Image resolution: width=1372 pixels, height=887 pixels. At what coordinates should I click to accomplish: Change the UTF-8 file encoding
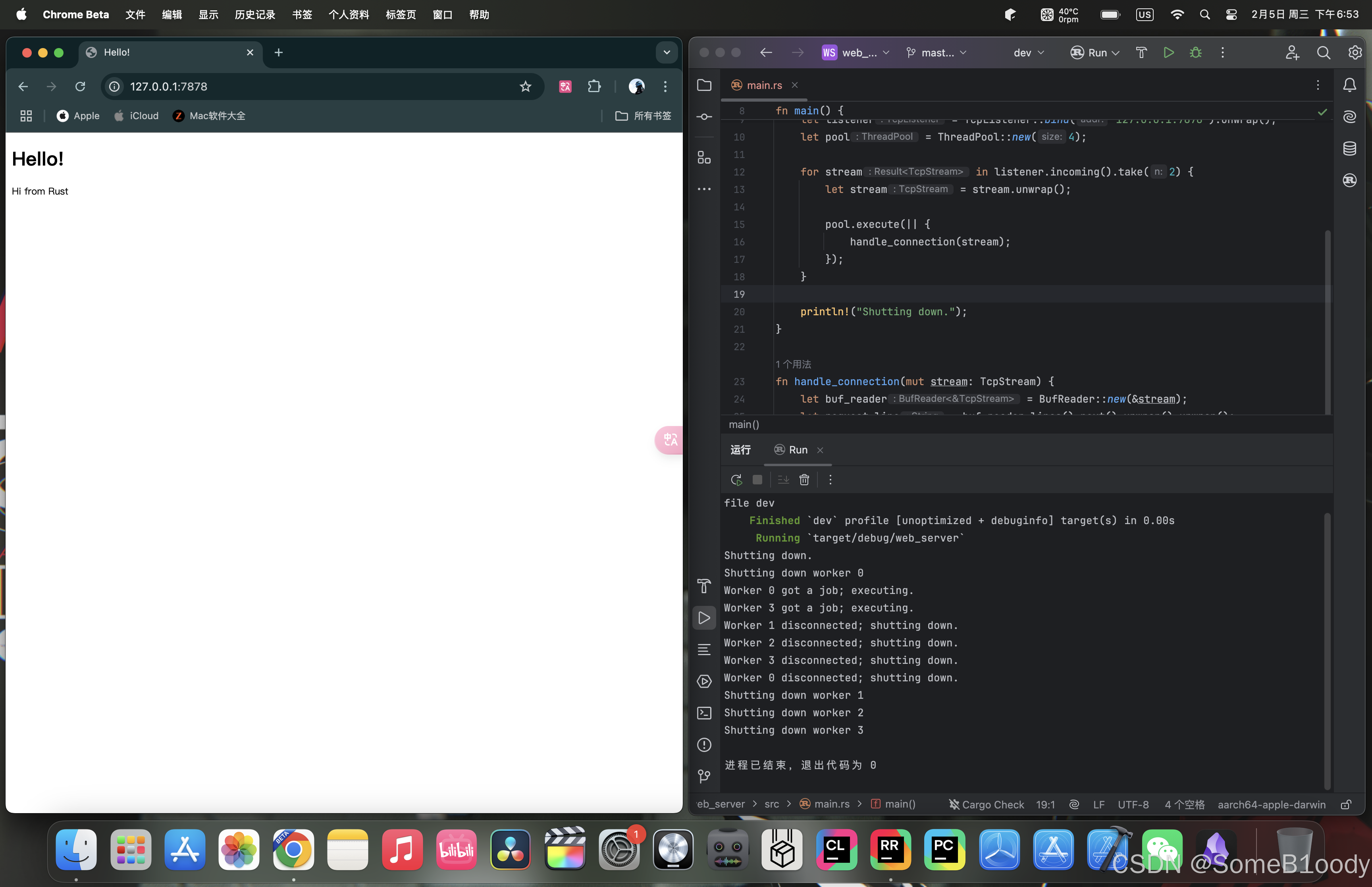click(1133, 805)
